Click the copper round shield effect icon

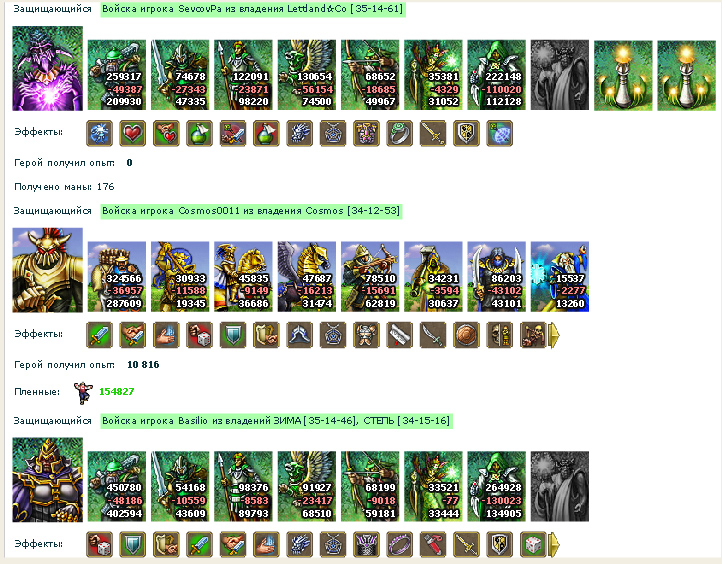click(466, 335)
